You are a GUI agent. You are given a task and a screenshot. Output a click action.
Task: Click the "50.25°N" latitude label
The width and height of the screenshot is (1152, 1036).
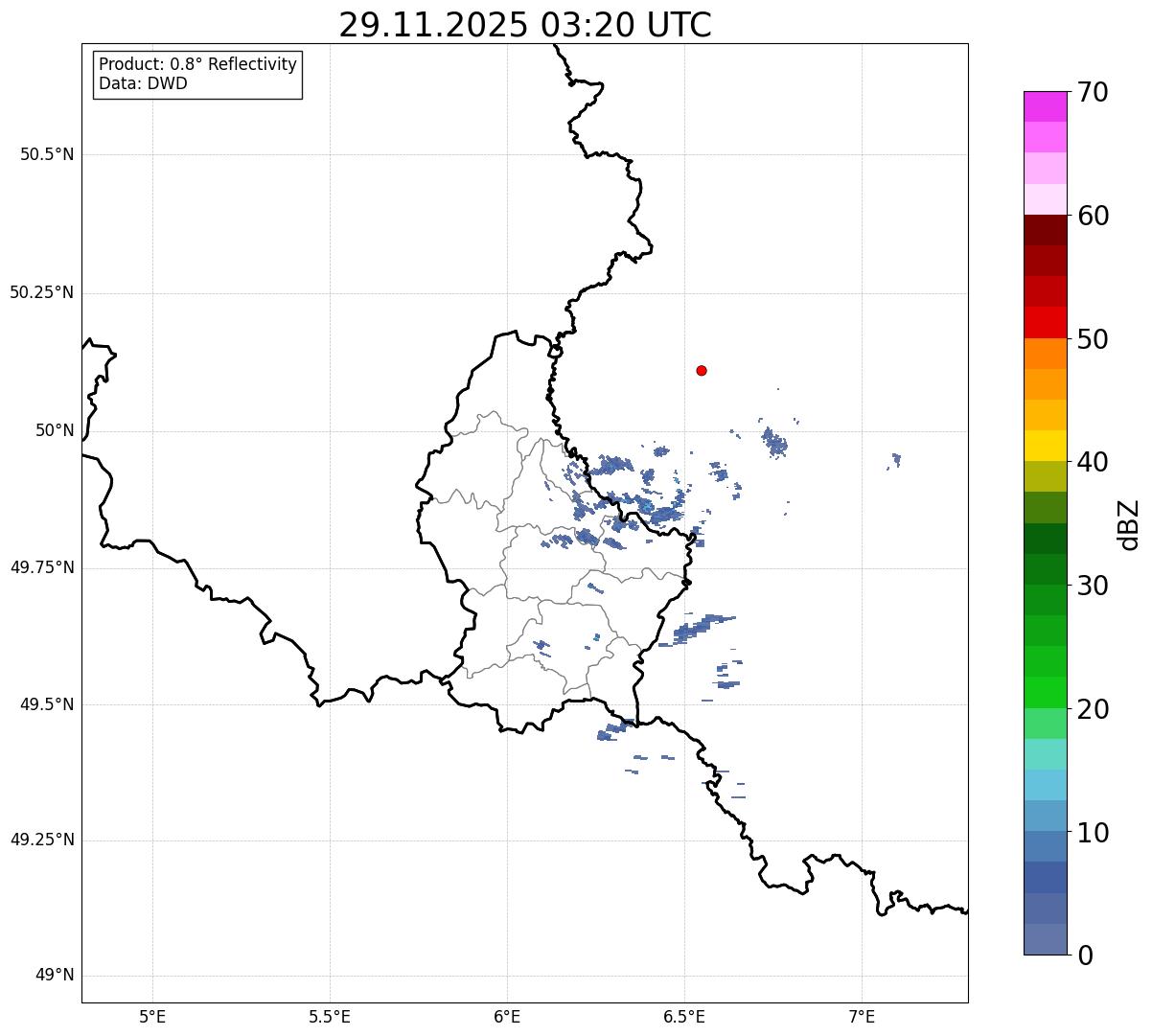pos(41,292)
